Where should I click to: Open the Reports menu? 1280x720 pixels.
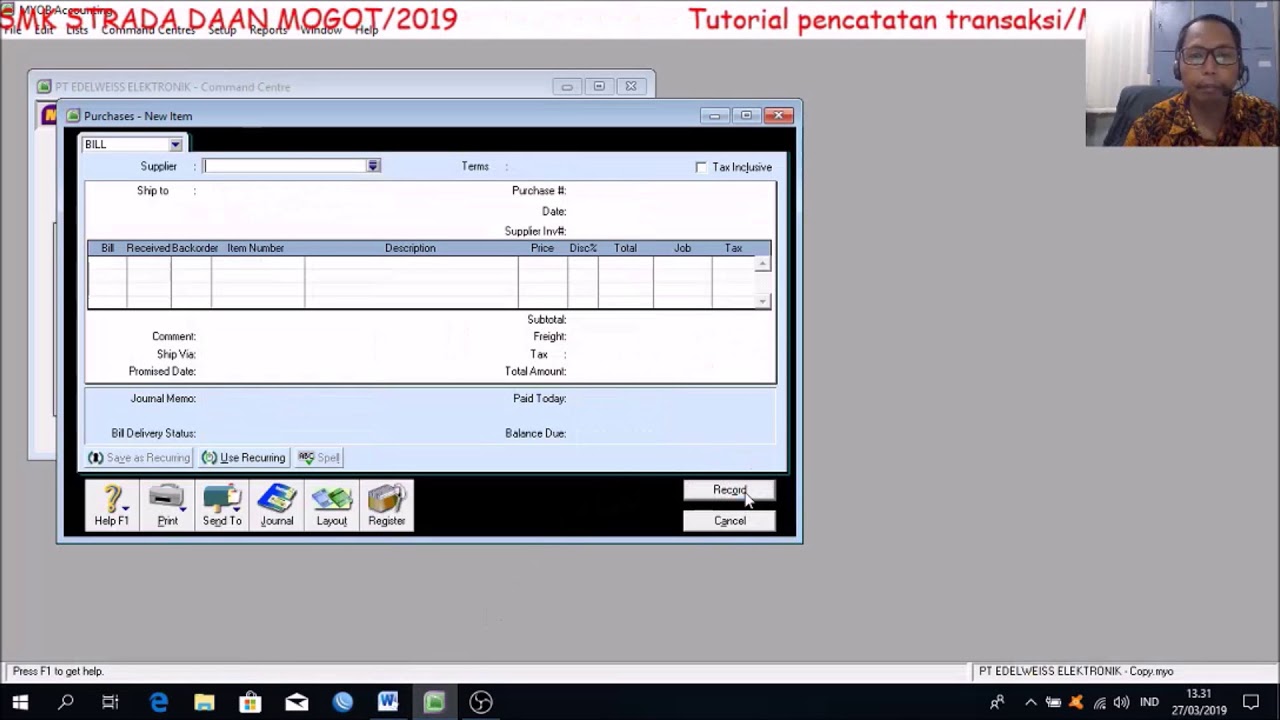268,30
